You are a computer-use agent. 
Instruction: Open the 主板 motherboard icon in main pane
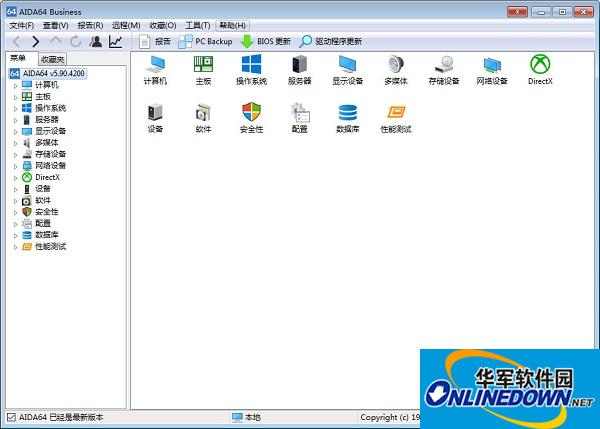point(203,70)
